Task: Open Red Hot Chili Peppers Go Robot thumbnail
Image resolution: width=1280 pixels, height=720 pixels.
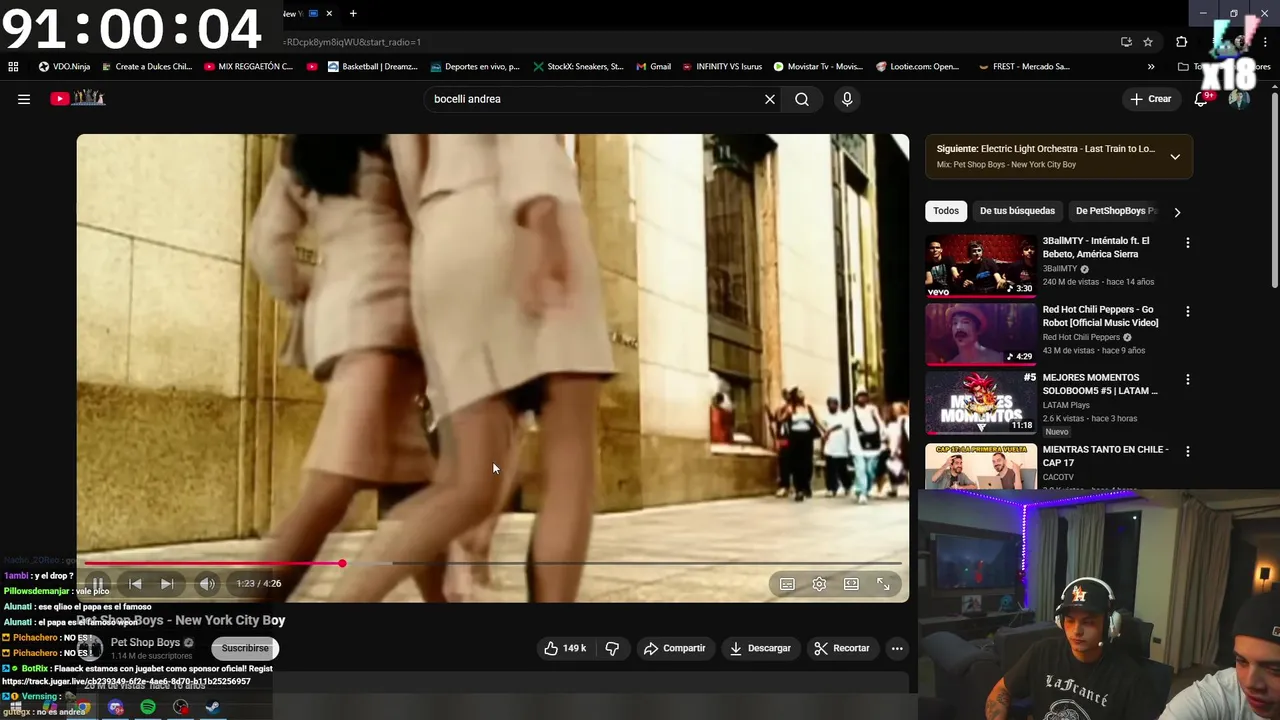Action: pos(981,334)
